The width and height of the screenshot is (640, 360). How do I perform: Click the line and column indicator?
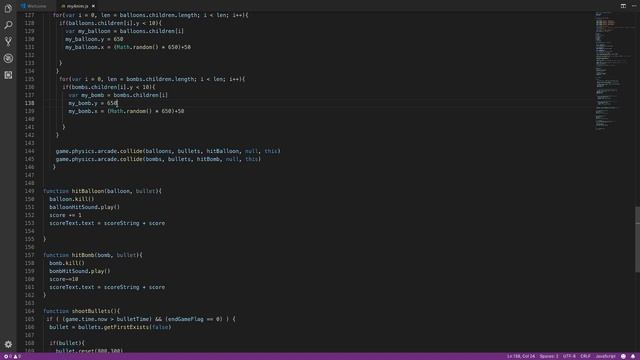521,356
